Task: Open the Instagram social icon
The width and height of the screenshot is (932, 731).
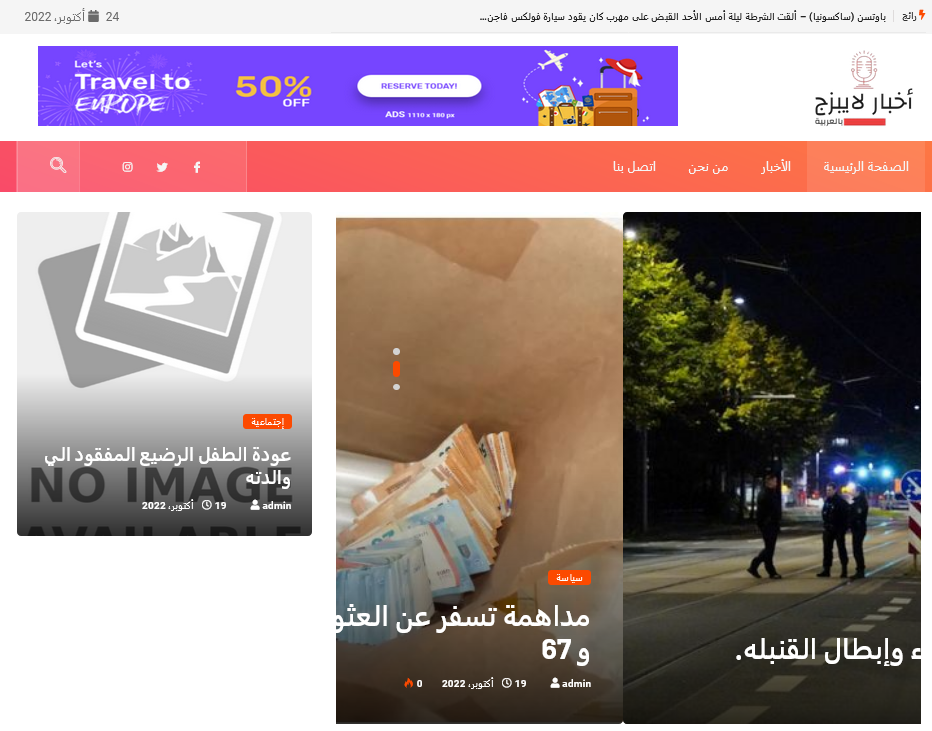Action: tap(127, 167)
